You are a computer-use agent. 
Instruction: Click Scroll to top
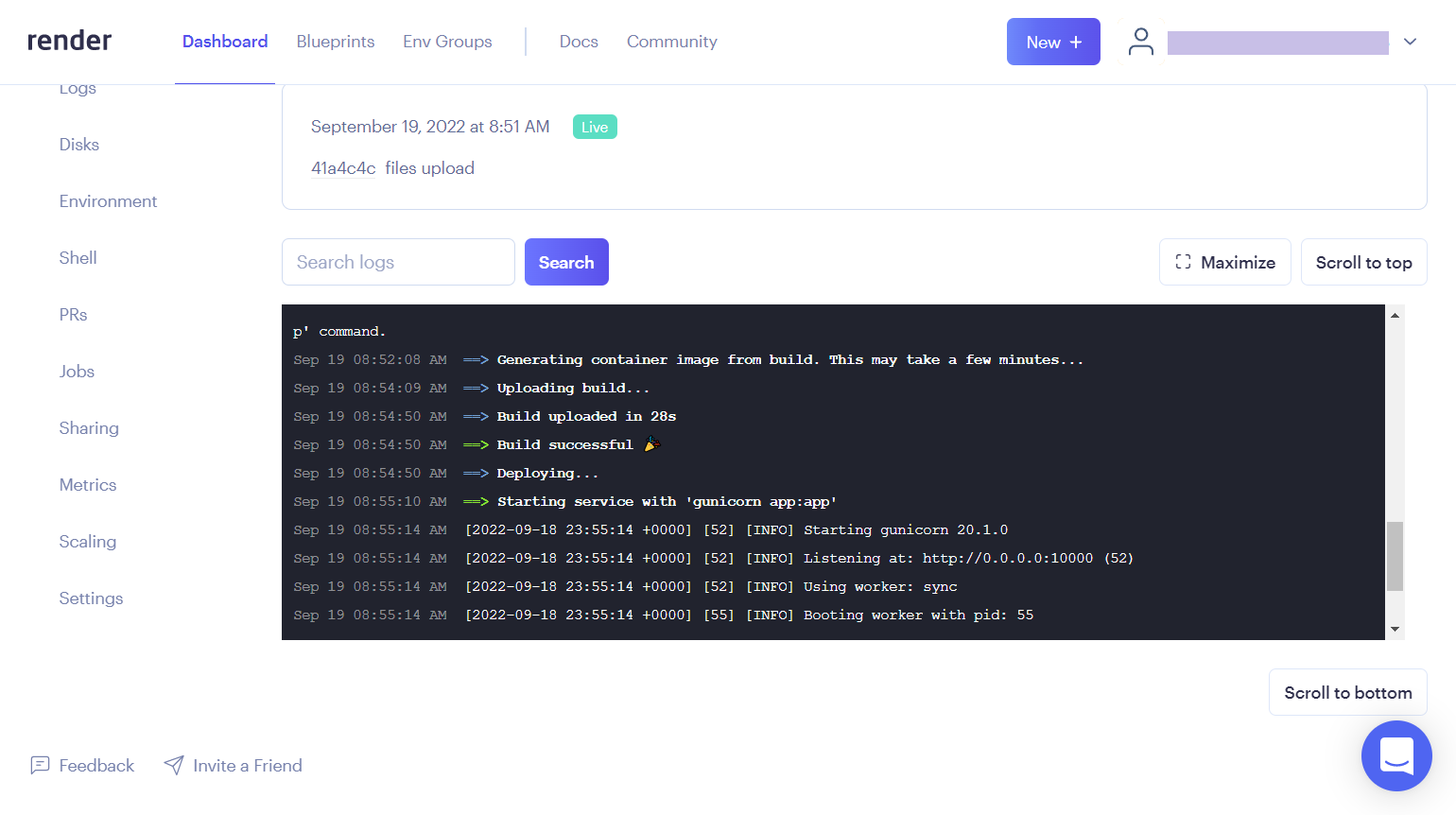point(1363,262)
